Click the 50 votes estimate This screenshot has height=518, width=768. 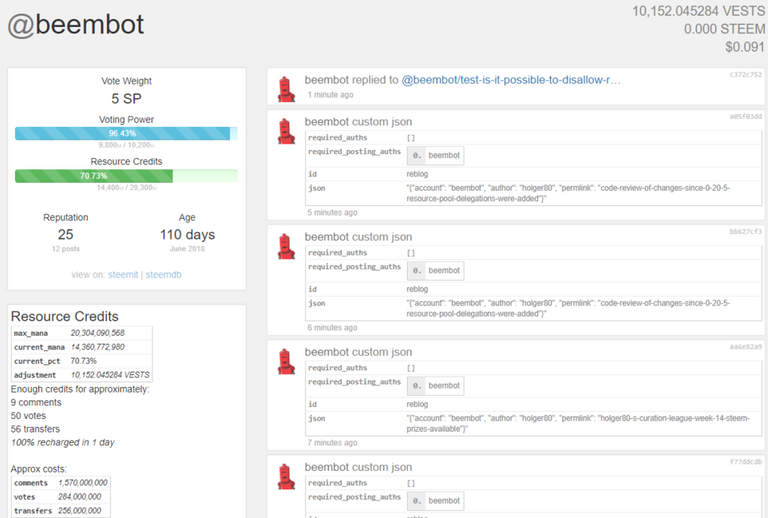click(28, 416)
